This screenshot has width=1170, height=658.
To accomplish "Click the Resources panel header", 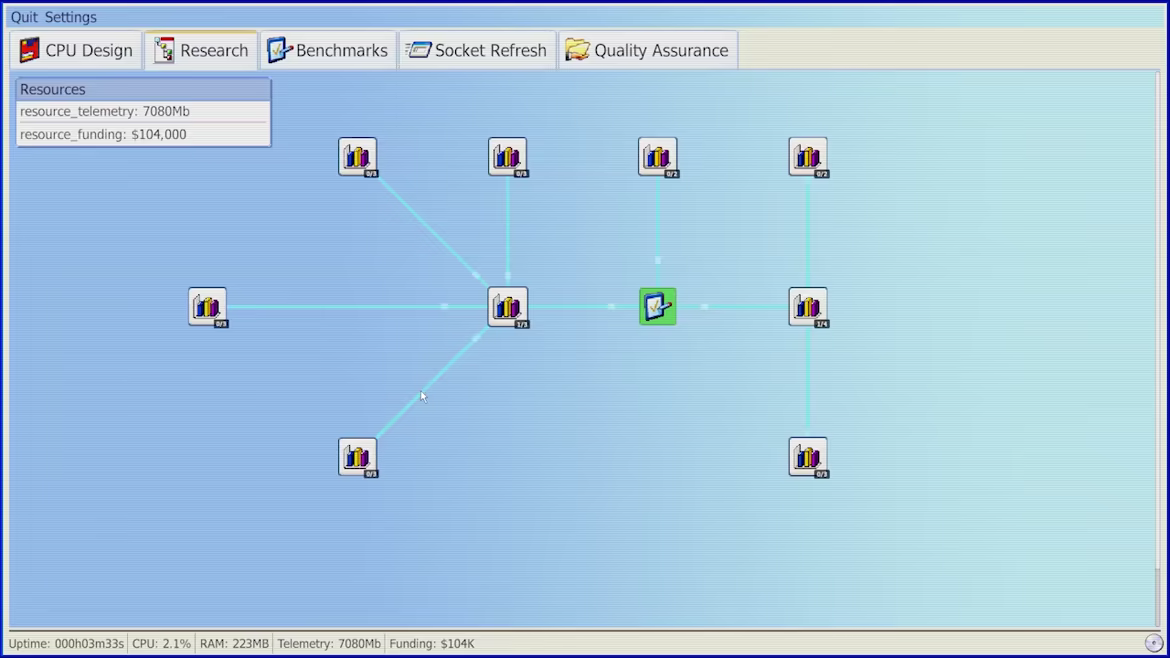I will point(143,90).
